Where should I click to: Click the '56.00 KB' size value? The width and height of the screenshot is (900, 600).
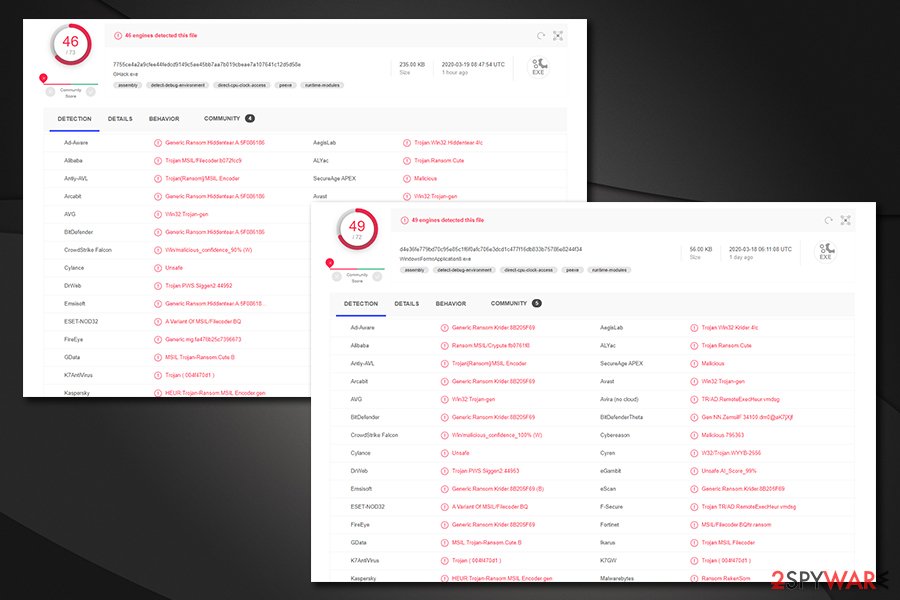(x=701, y=250)
